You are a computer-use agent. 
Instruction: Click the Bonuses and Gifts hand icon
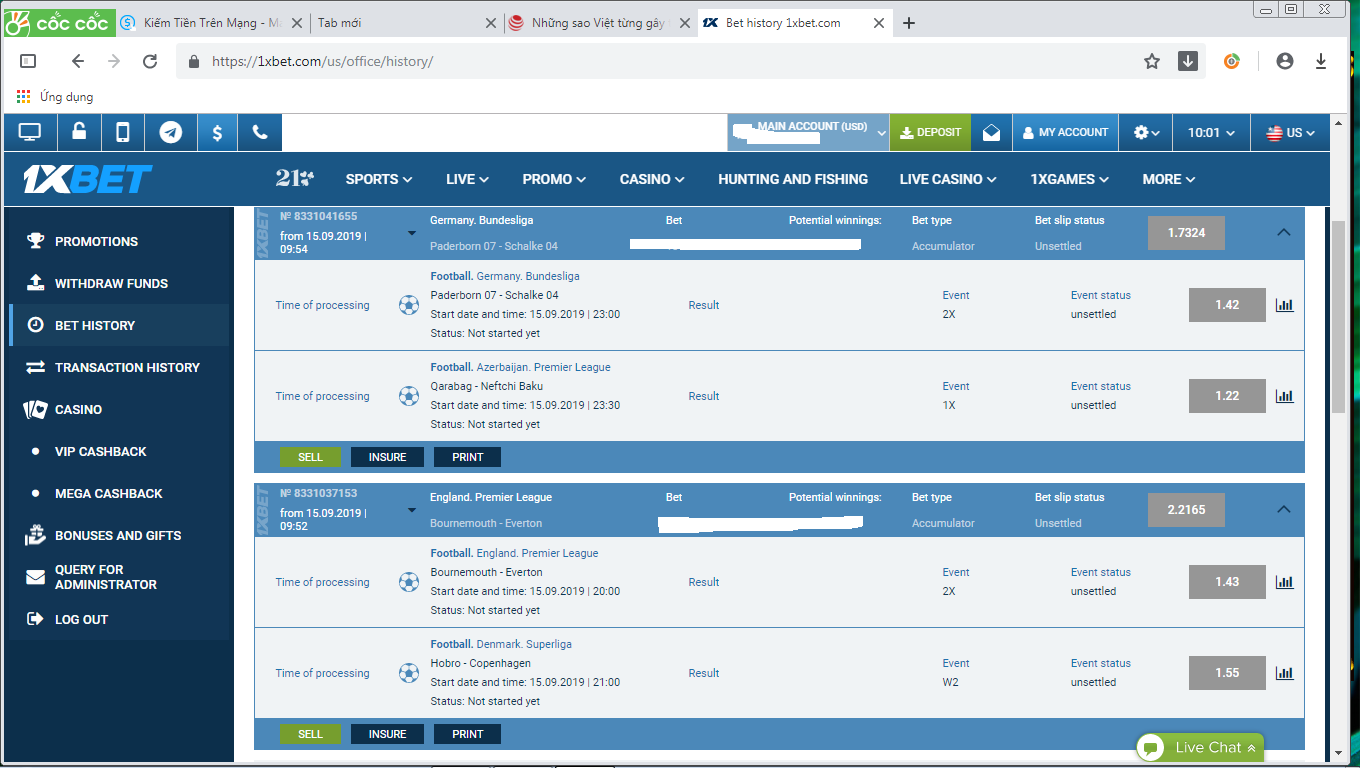(36, 535)
